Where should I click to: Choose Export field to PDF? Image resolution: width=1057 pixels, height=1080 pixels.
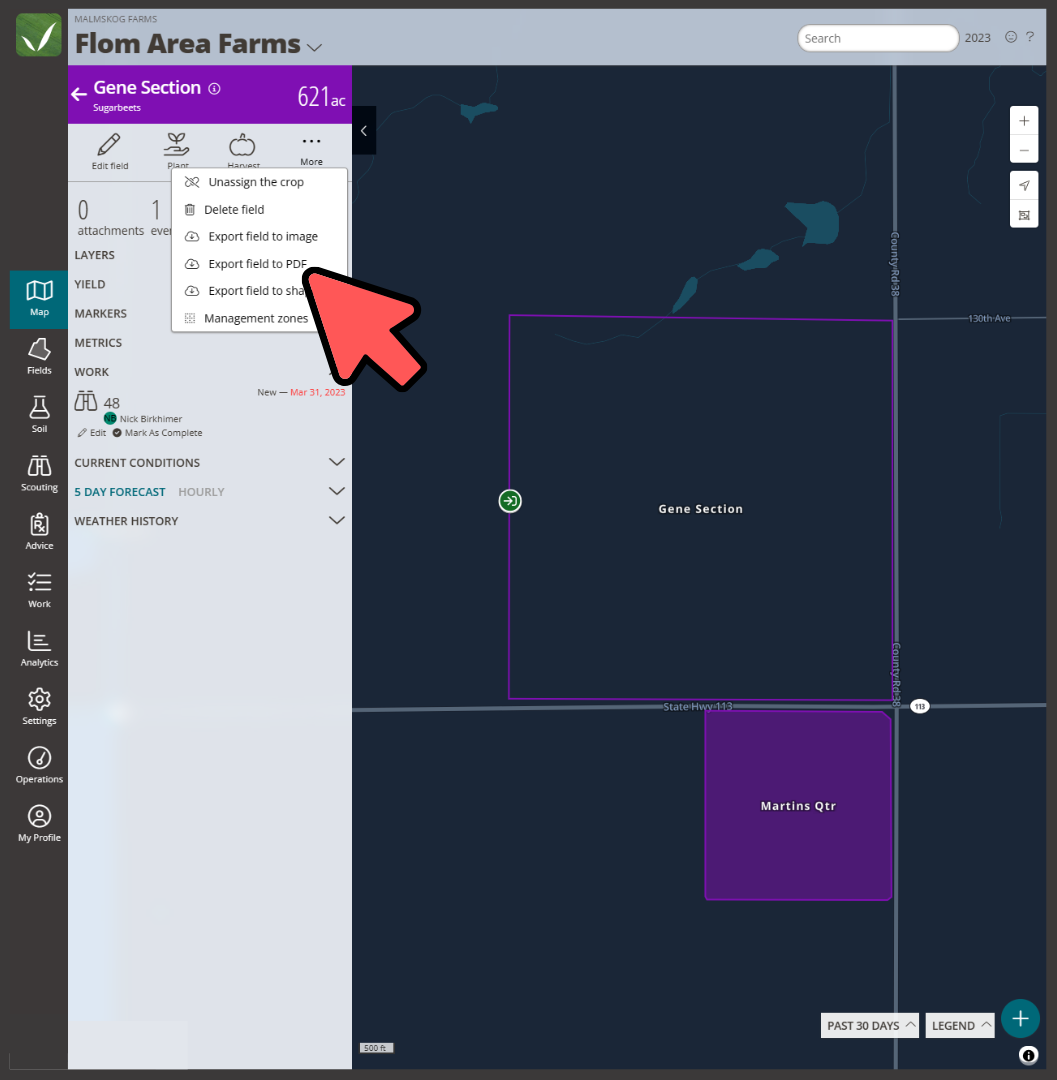(259, 264)
